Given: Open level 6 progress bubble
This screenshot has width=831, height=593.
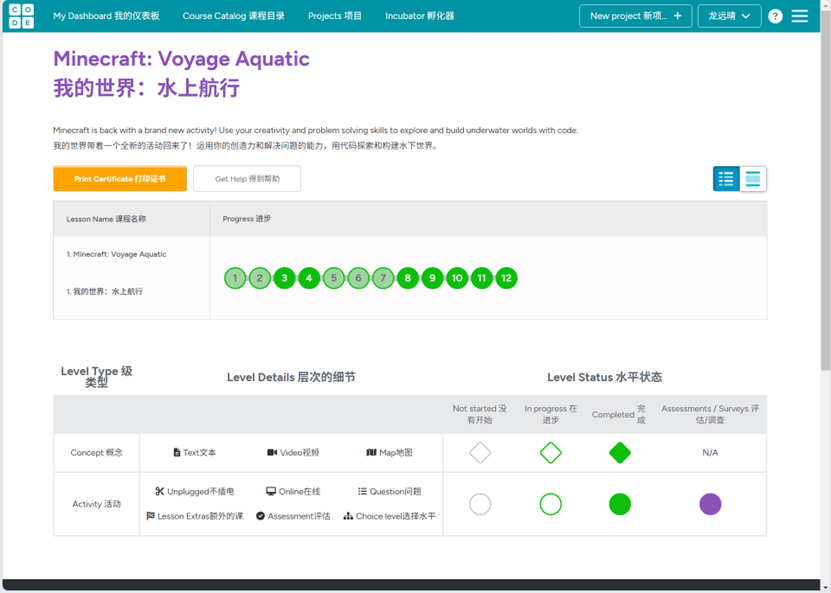Looking at the screenshot, I should (x=358, y=278).
